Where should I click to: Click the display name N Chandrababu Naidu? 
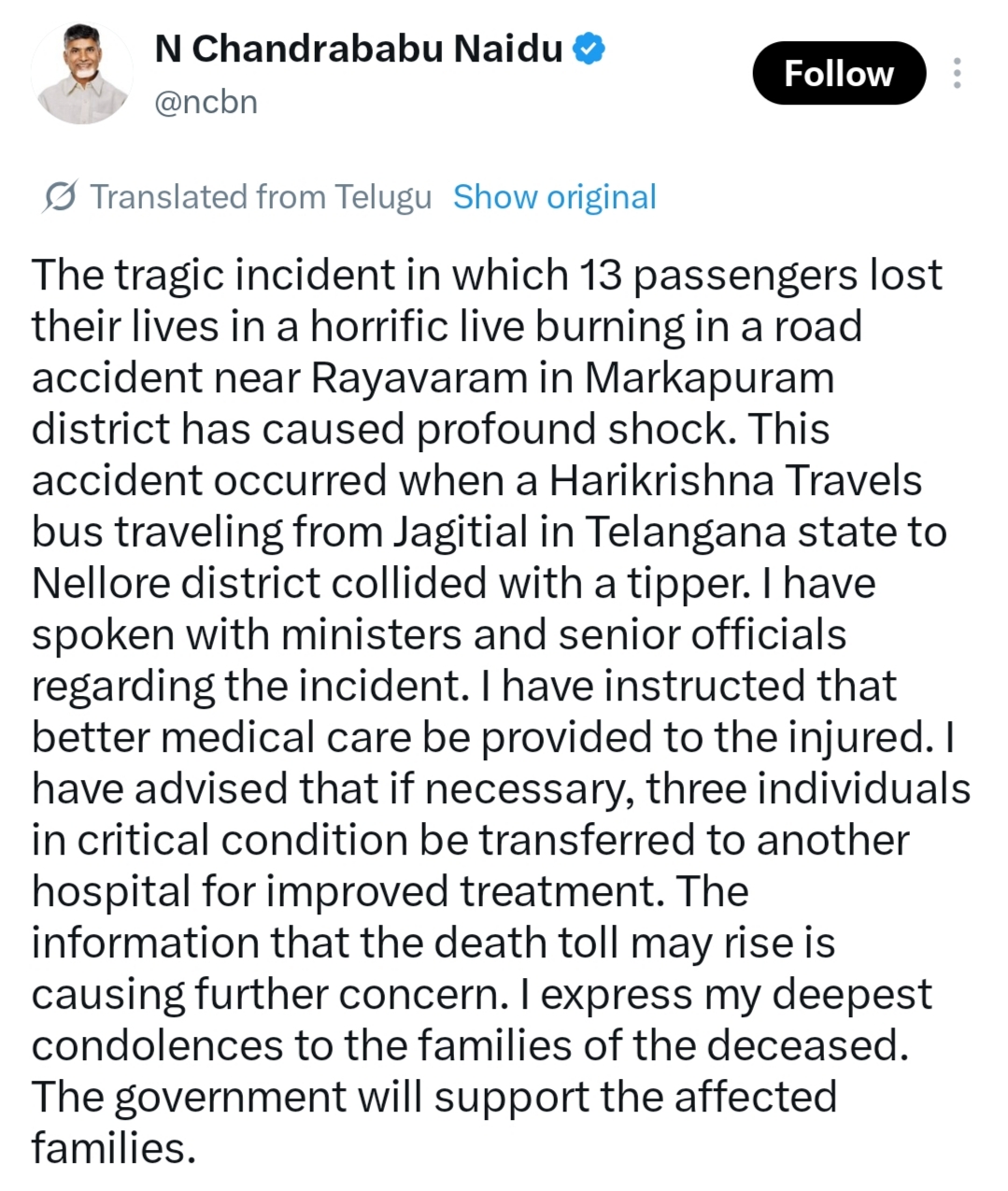[359, 49]
